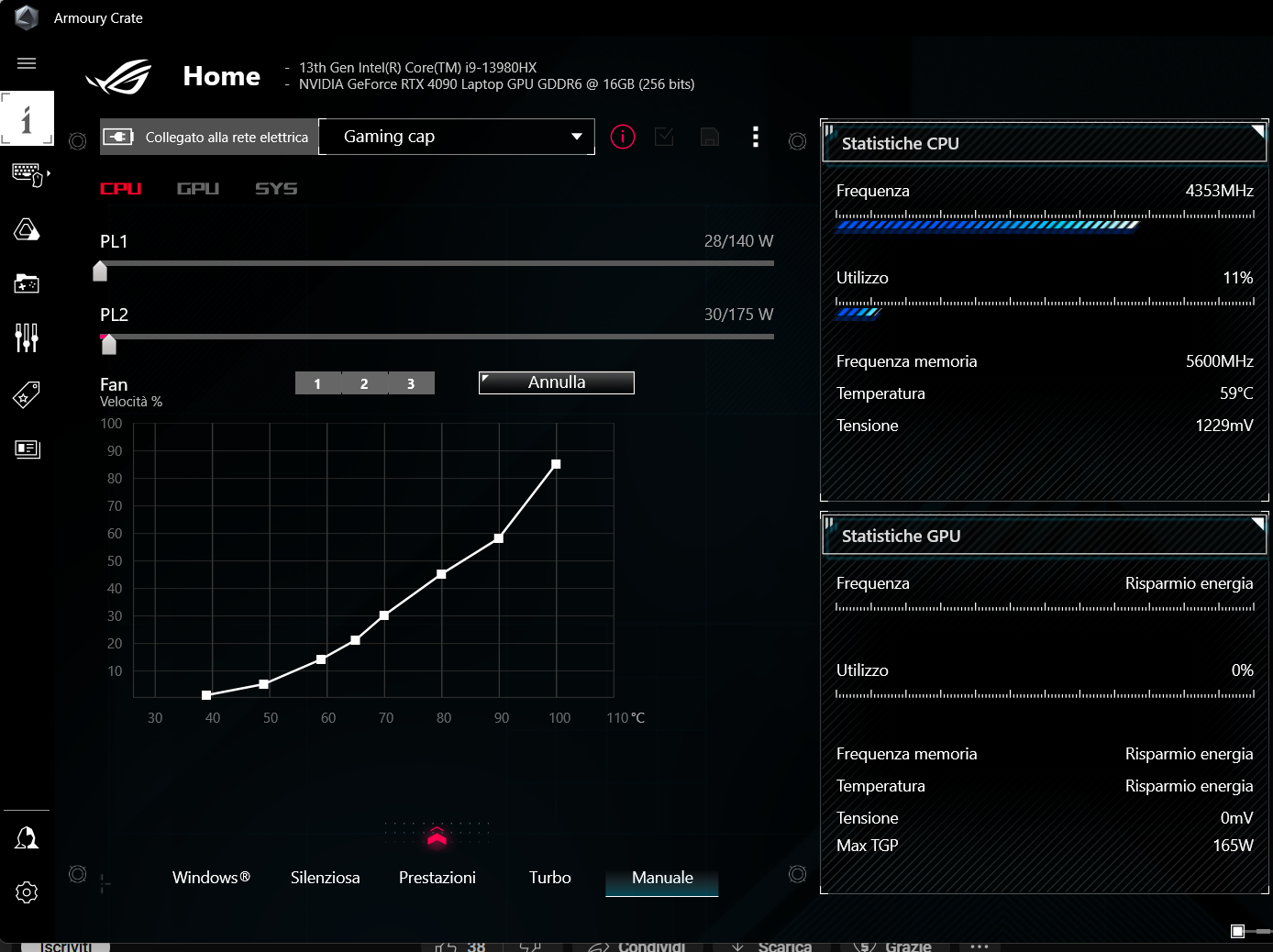This screenshot has height=952, width=1273.
Task: Switch to the GPU tab
Action: [x=198, y=189]
